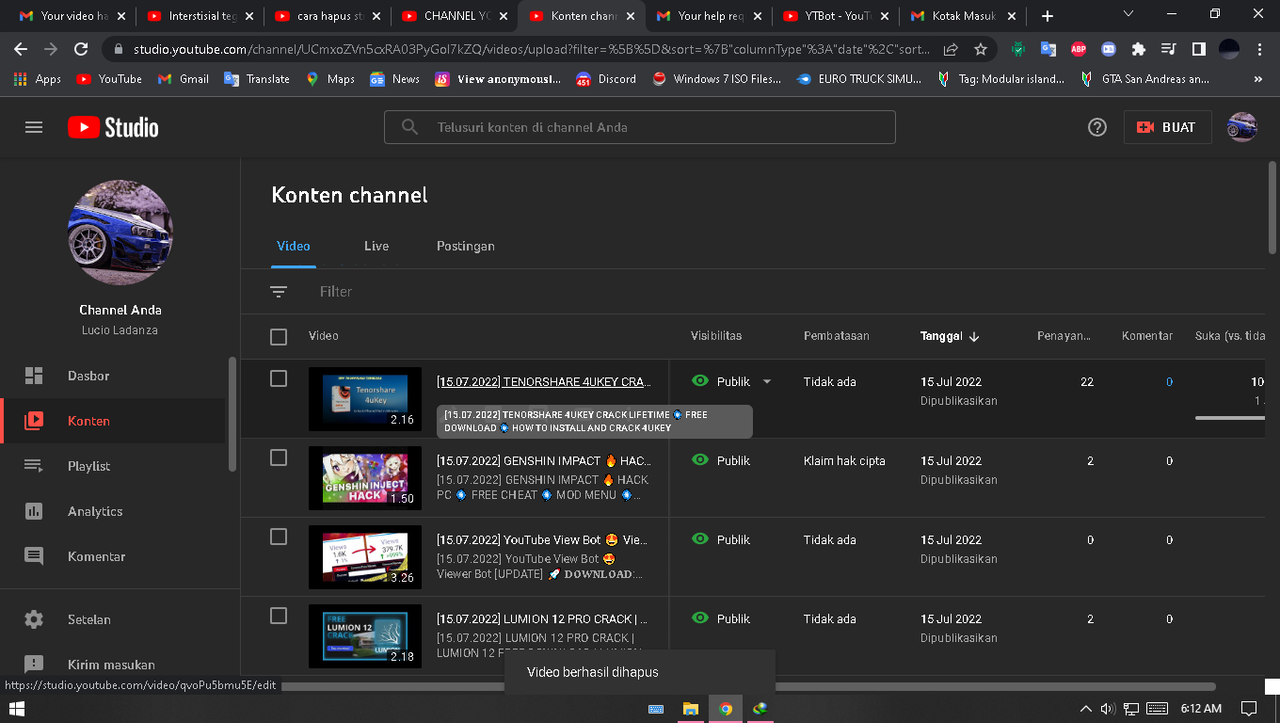The height and width of the screenshot is (723, 1280).
Task: Click the page vertical scrollbar
Action: point(1272,210)
